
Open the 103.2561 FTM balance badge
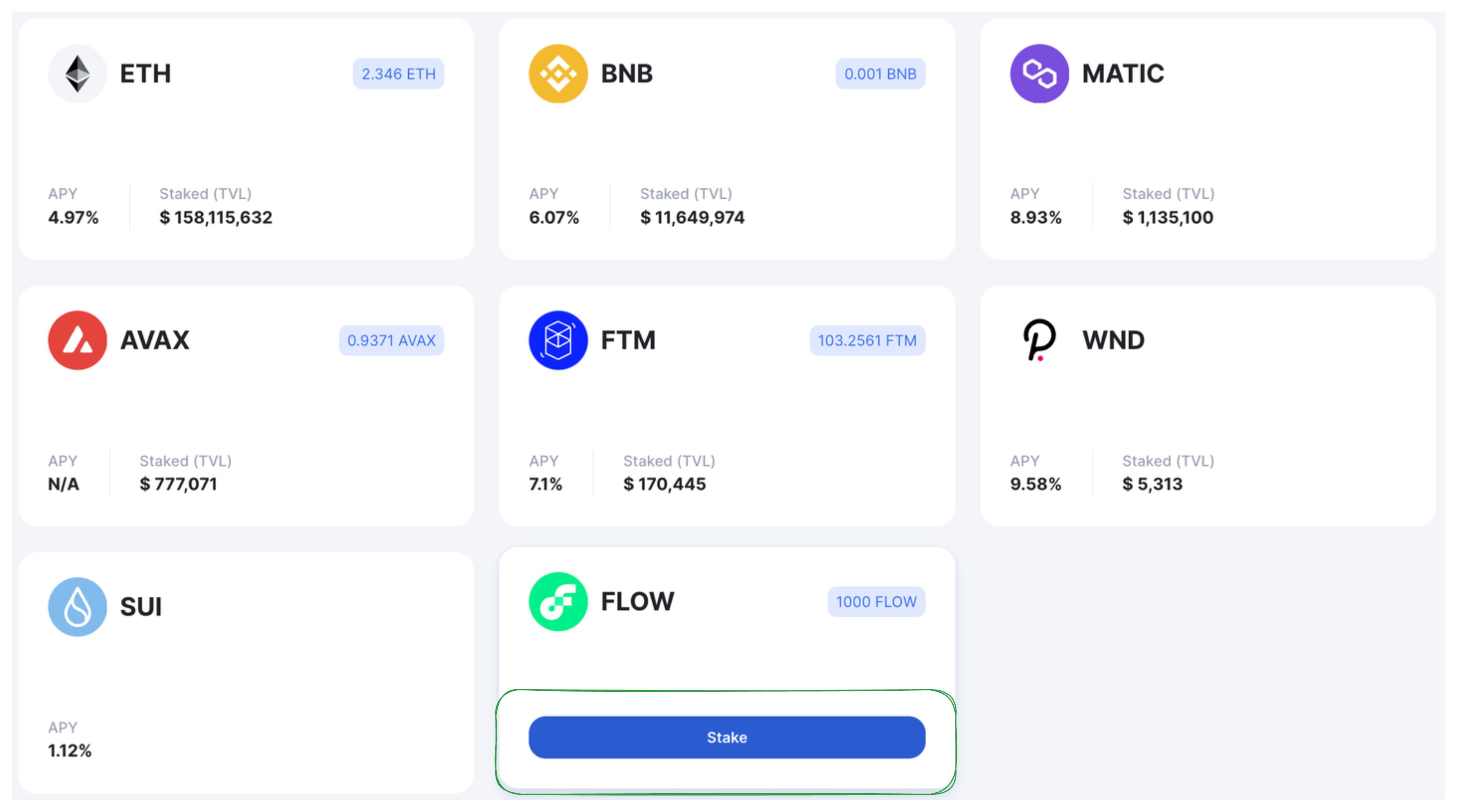click(x=868, y=340)
